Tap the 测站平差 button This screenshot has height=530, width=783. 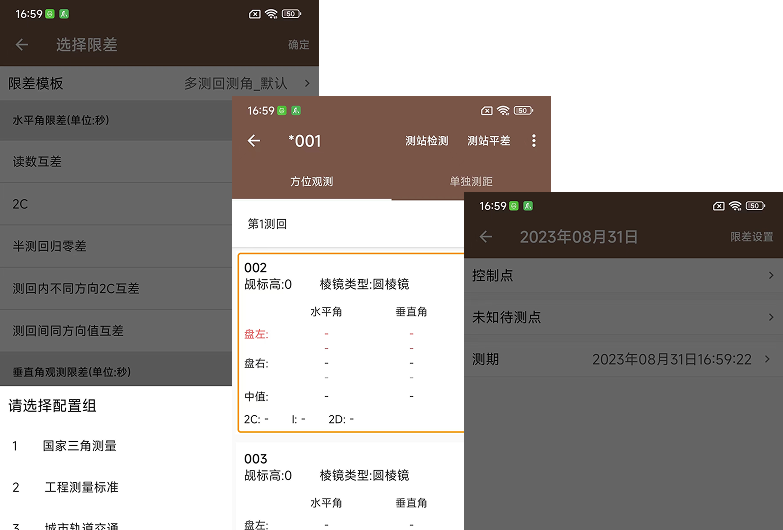(x=488, y=141)
